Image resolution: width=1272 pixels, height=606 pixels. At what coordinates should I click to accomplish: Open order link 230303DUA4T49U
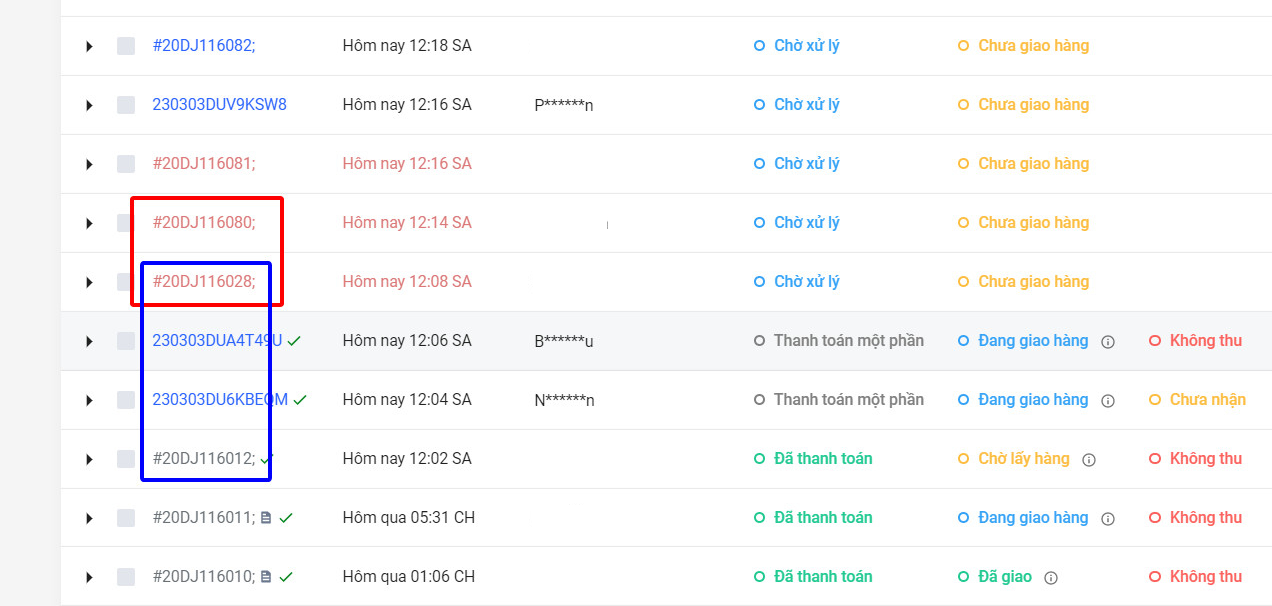point(217,341)
